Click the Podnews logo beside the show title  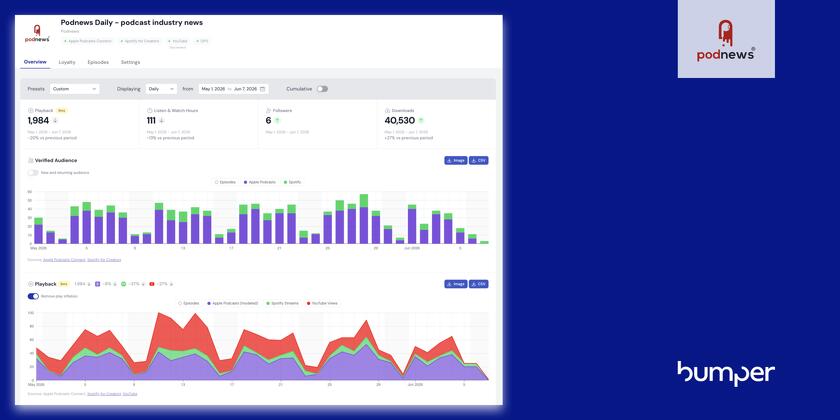click(37, 33)
